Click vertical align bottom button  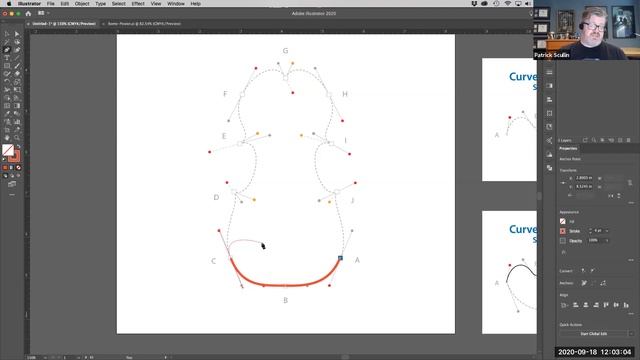(626, 305)
